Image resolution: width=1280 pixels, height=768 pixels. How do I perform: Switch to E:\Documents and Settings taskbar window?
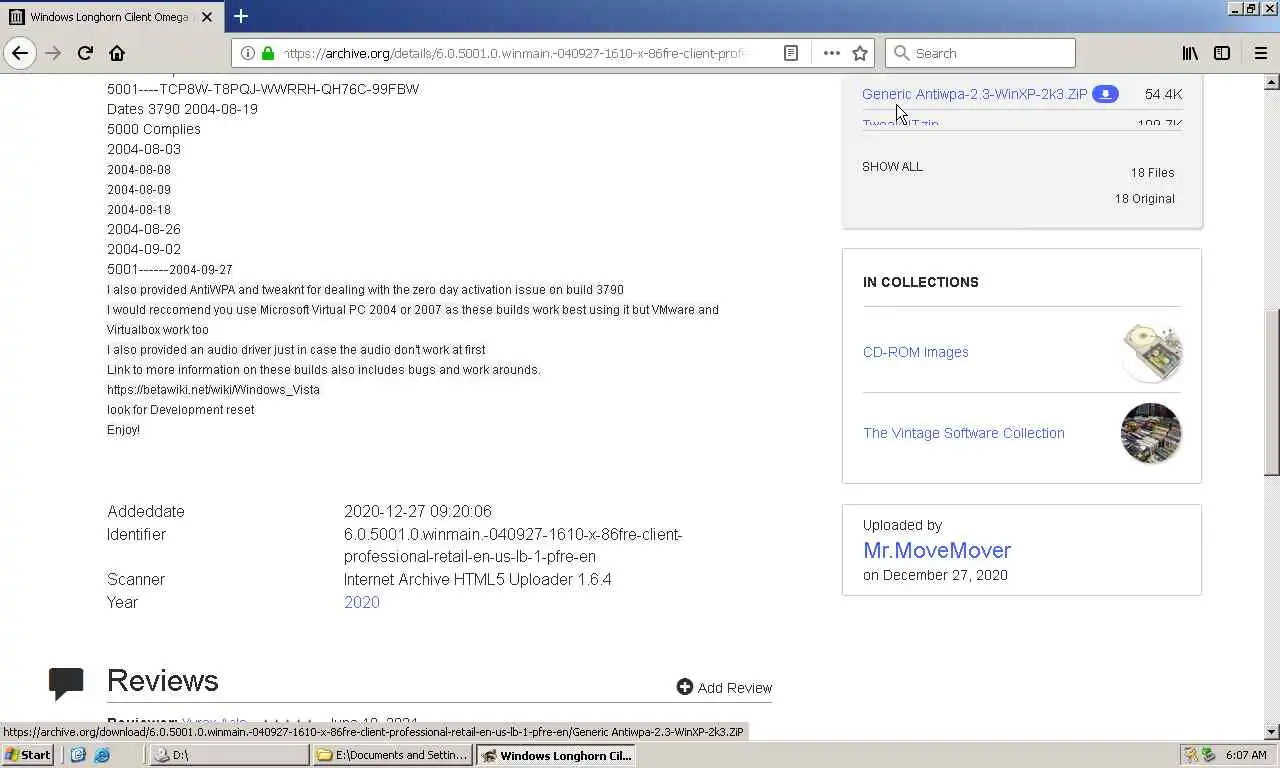(x=392, y=755)
